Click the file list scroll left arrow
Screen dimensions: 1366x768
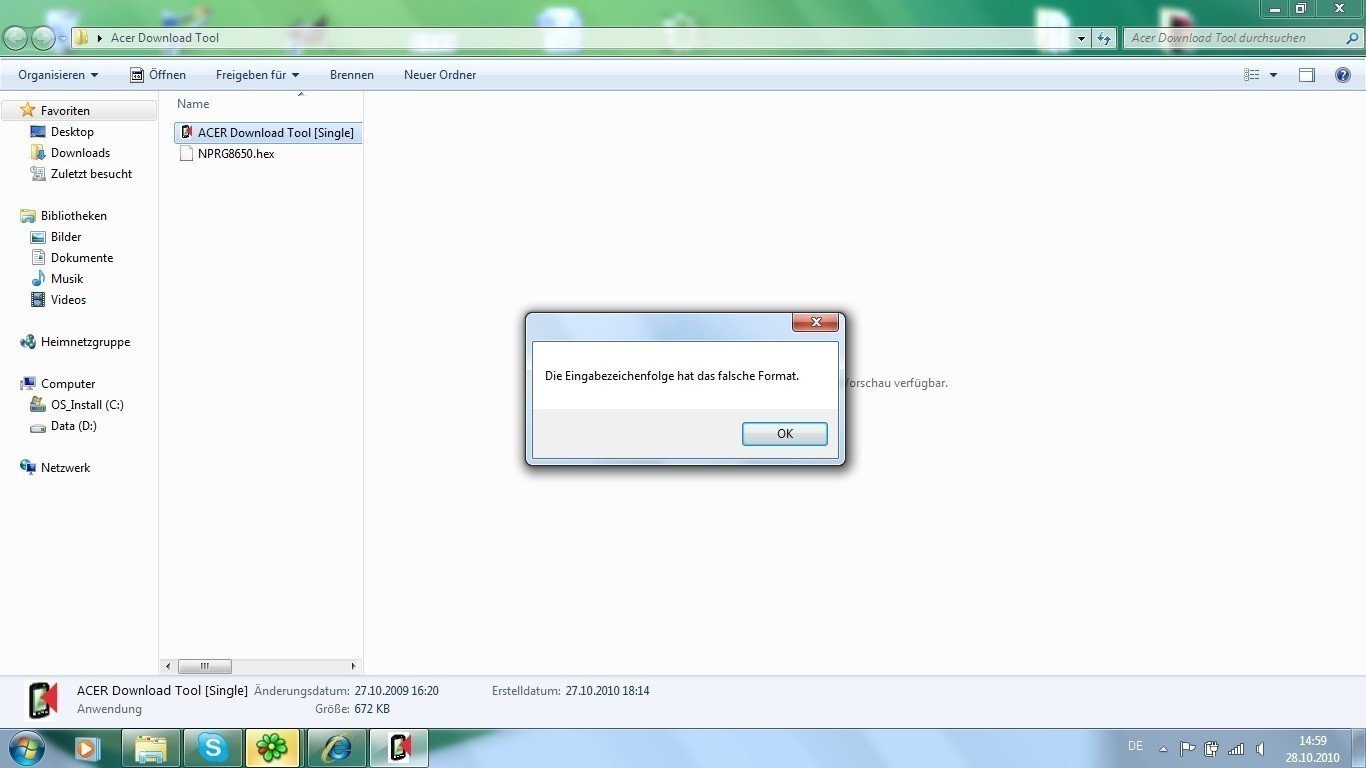(x=168, y=666)
